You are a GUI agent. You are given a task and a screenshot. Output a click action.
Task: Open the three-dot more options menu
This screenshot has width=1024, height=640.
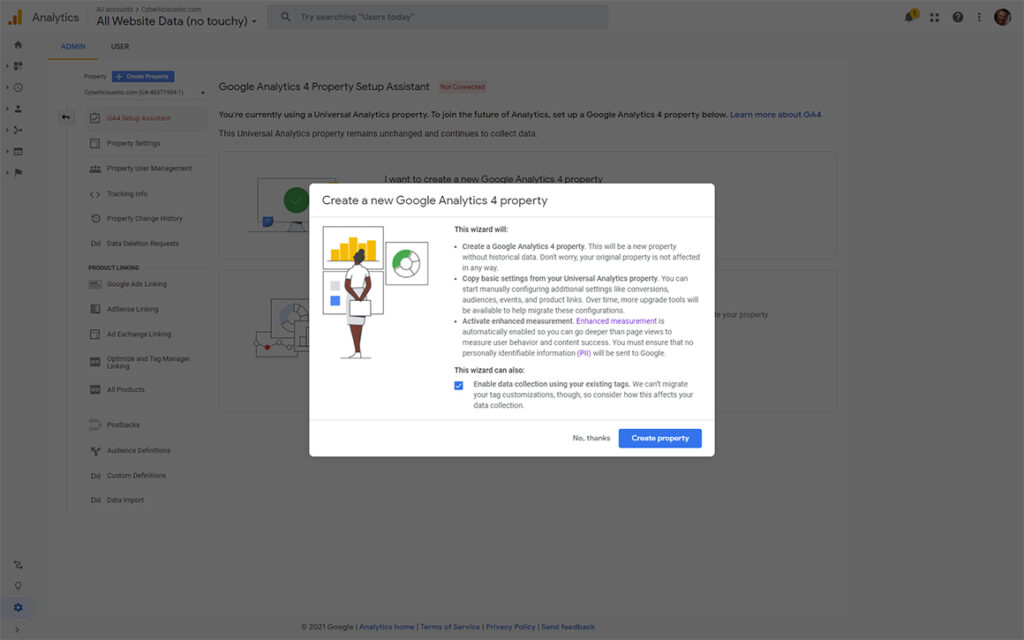[979, 18]
